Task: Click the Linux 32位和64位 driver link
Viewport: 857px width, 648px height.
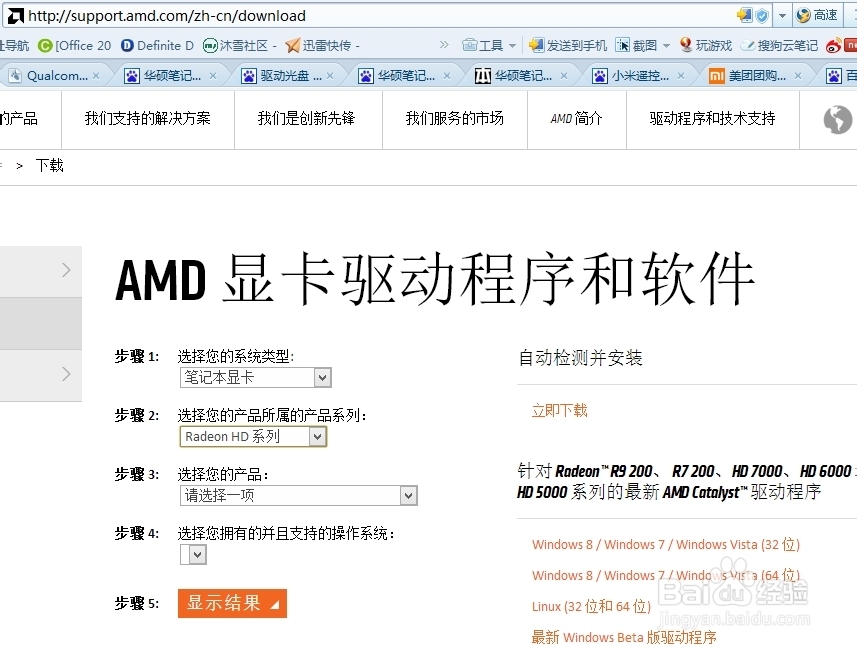Action: [x=594, y=606]
